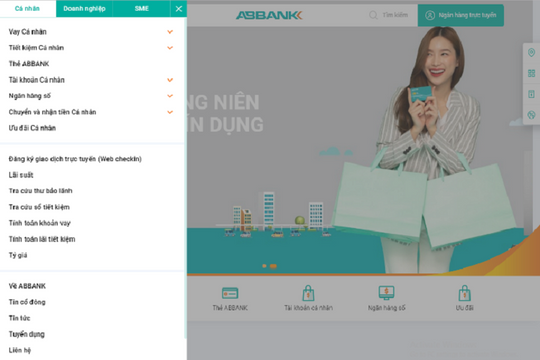Open the Tuyển dụng careers link
The height and width of the screenshot is (360, 540).
[x=27, y=334]
